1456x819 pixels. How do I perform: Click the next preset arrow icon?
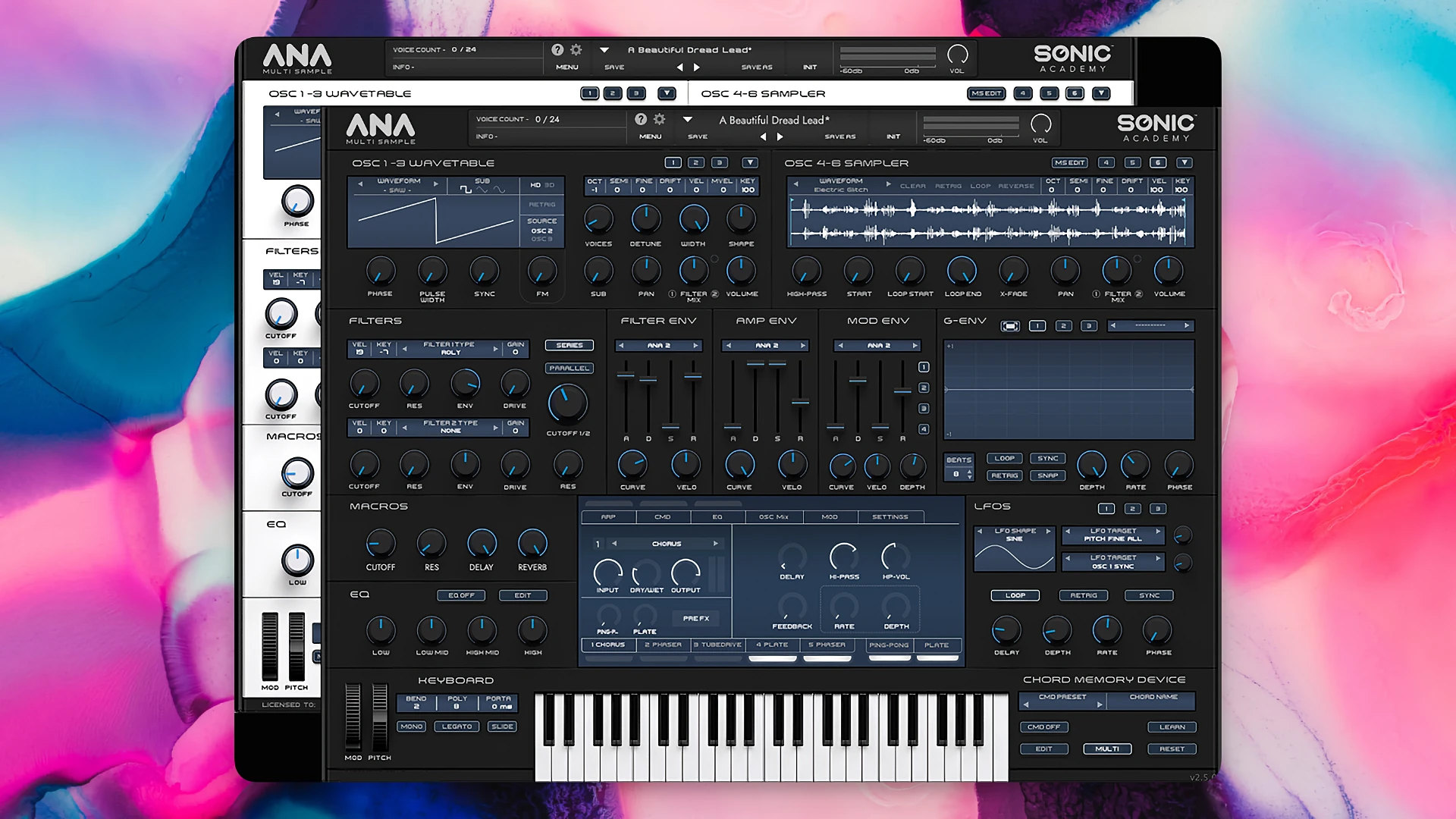(781, 136)
